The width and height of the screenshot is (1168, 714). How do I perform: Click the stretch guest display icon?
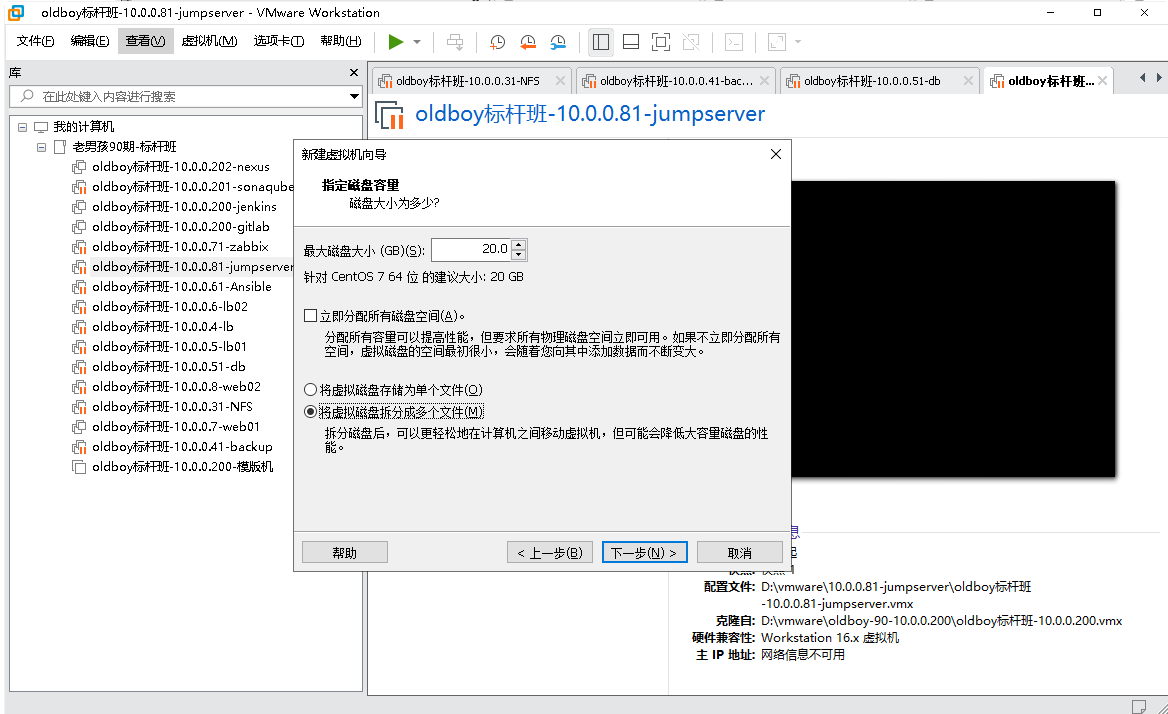(x=776, y=42)
